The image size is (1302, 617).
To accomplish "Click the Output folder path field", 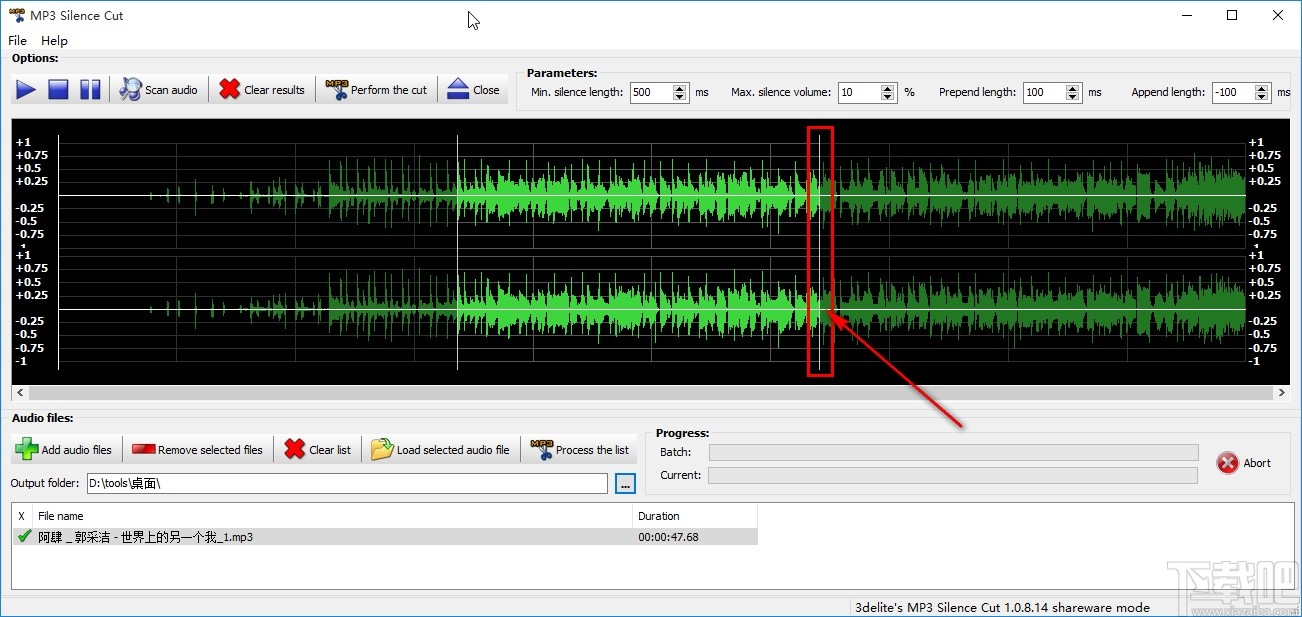I will (347, 484).
